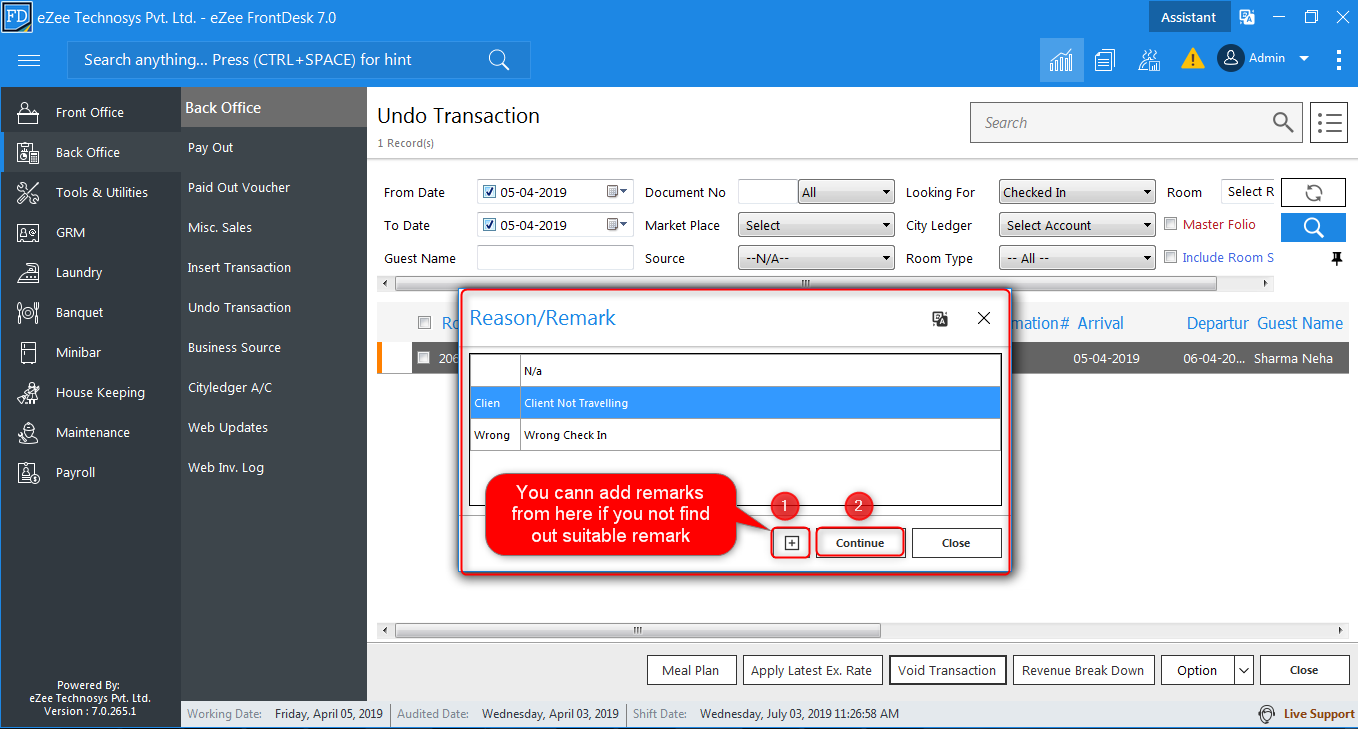Select the N/a reason row
The width and height of the screenshot is (1358, 729).
tap(735, 371)
